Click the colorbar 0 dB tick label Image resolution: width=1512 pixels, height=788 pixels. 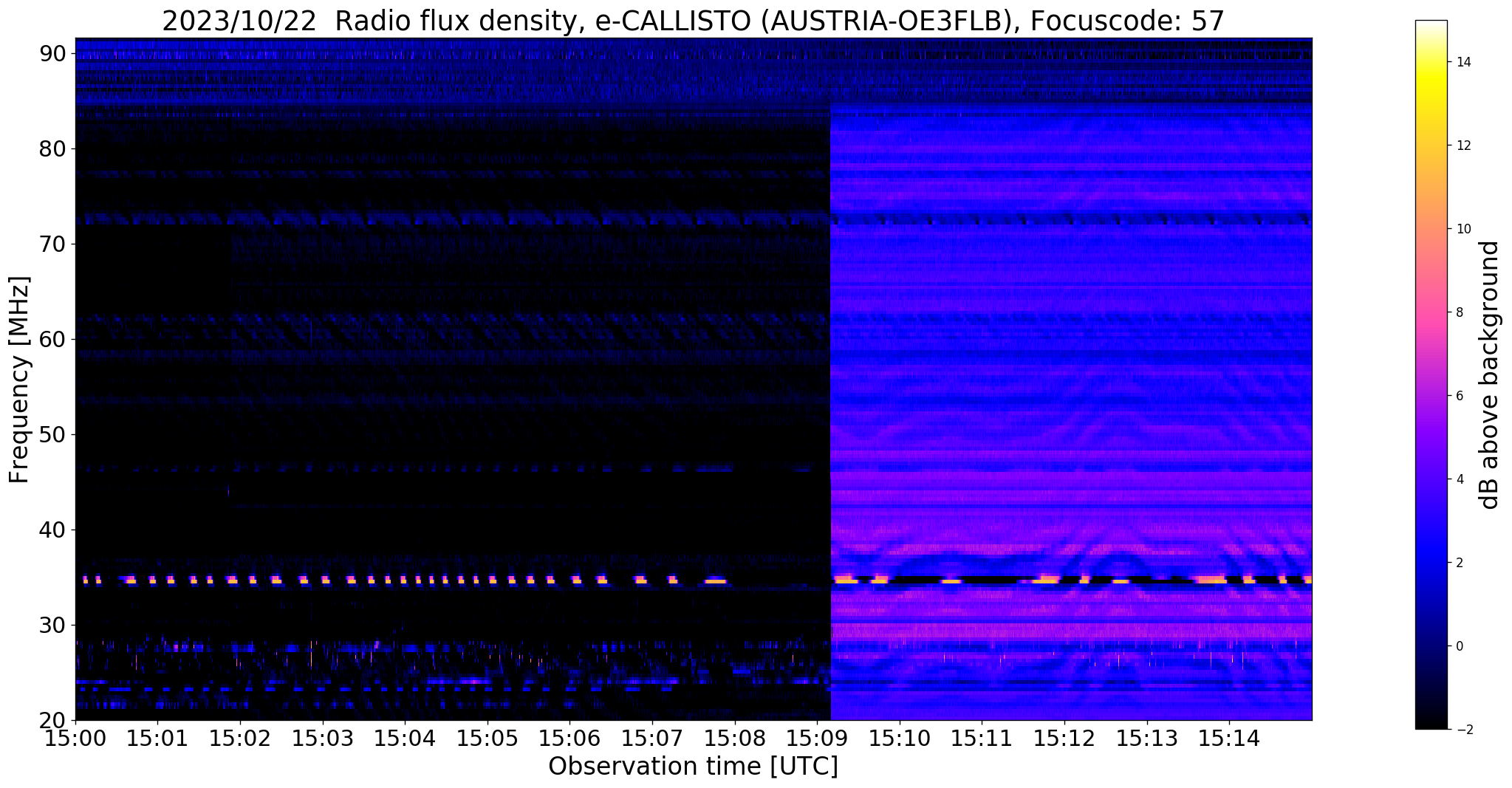pos(1459,646)
